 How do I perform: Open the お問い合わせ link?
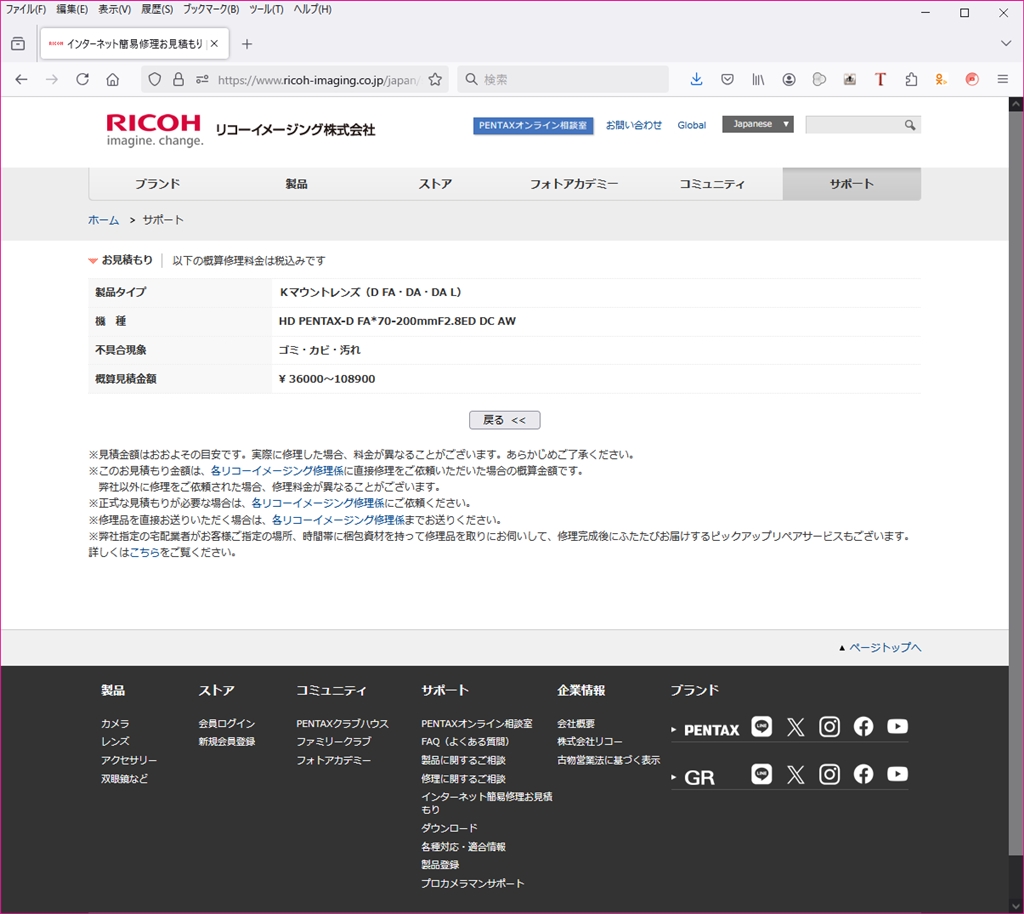[x=633, y=125]
